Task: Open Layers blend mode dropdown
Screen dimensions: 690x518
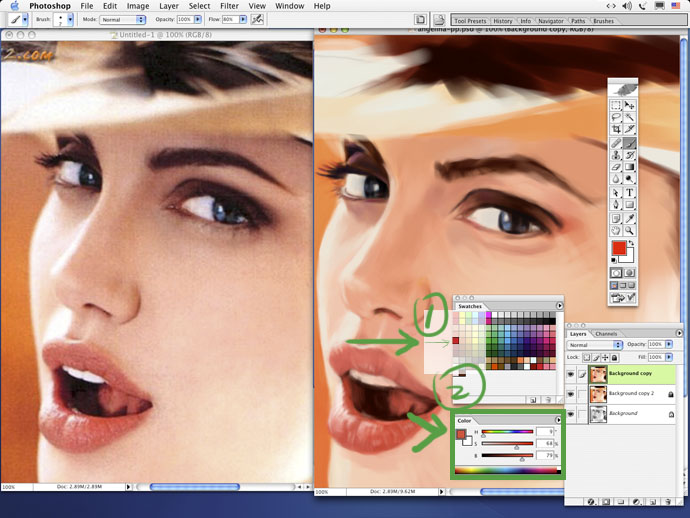Action: pos(595,345)
